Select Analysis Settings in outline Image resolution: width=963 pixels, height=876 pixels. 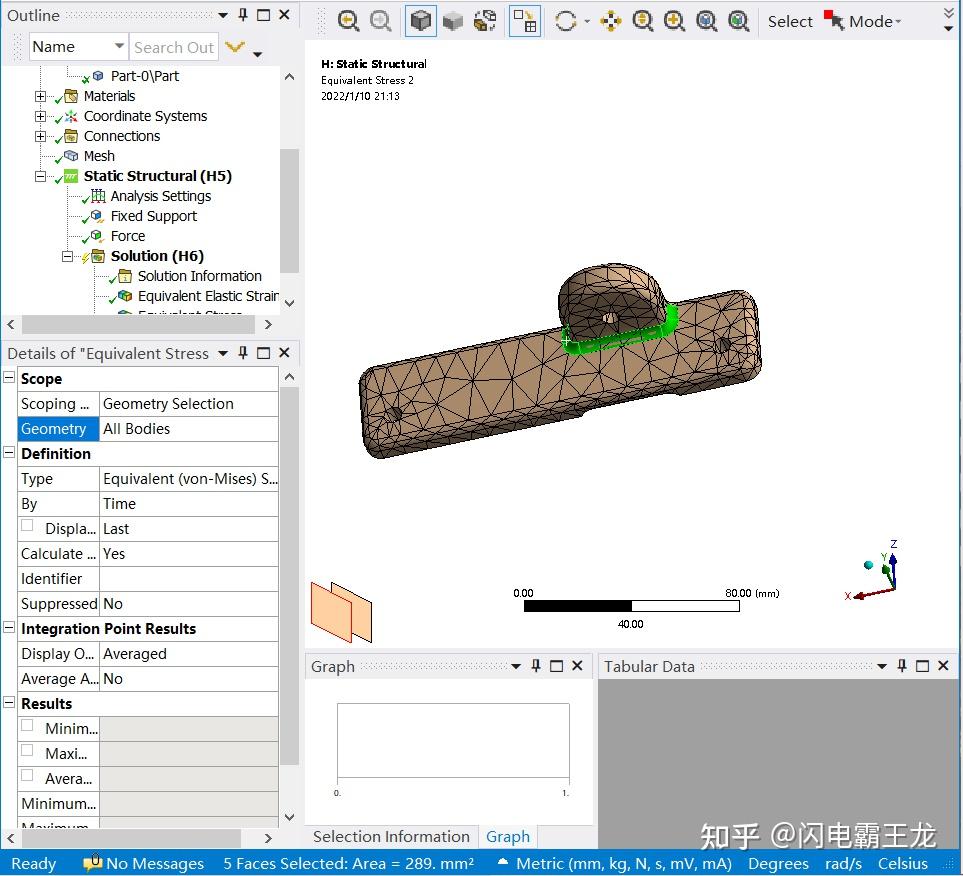(160, 196)
